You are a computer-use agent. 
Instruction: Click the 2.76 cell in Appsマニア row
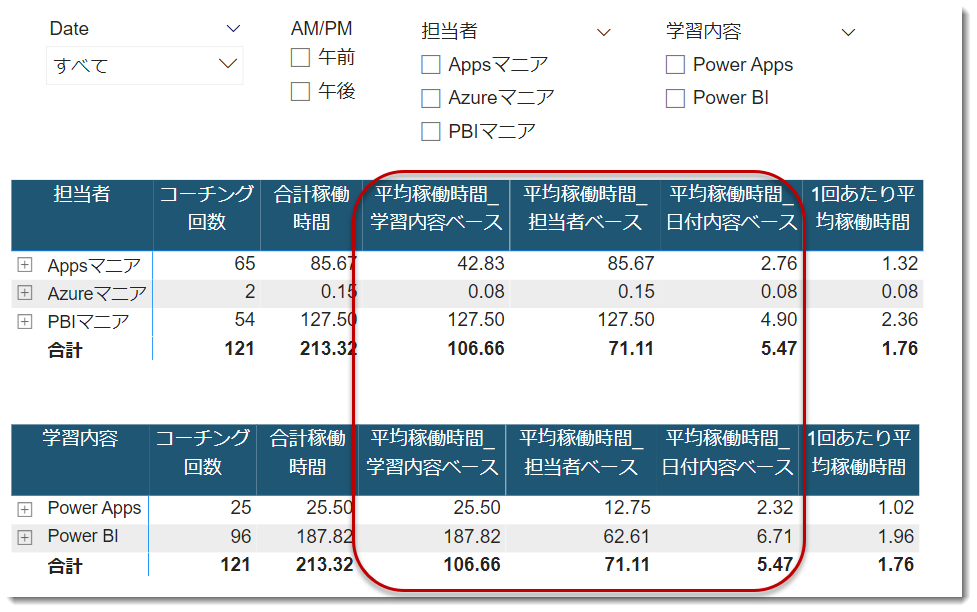pos(779,264)
